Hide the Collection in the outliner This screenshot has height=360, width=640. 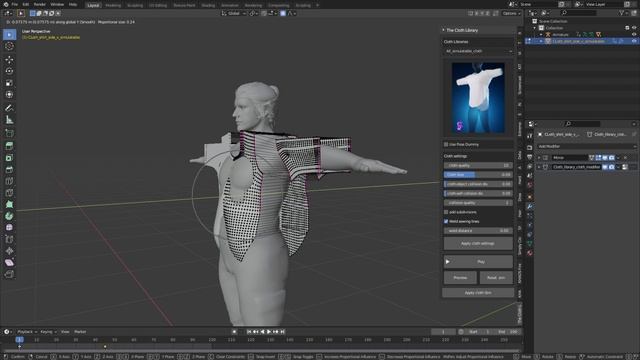tap(634, 28)
